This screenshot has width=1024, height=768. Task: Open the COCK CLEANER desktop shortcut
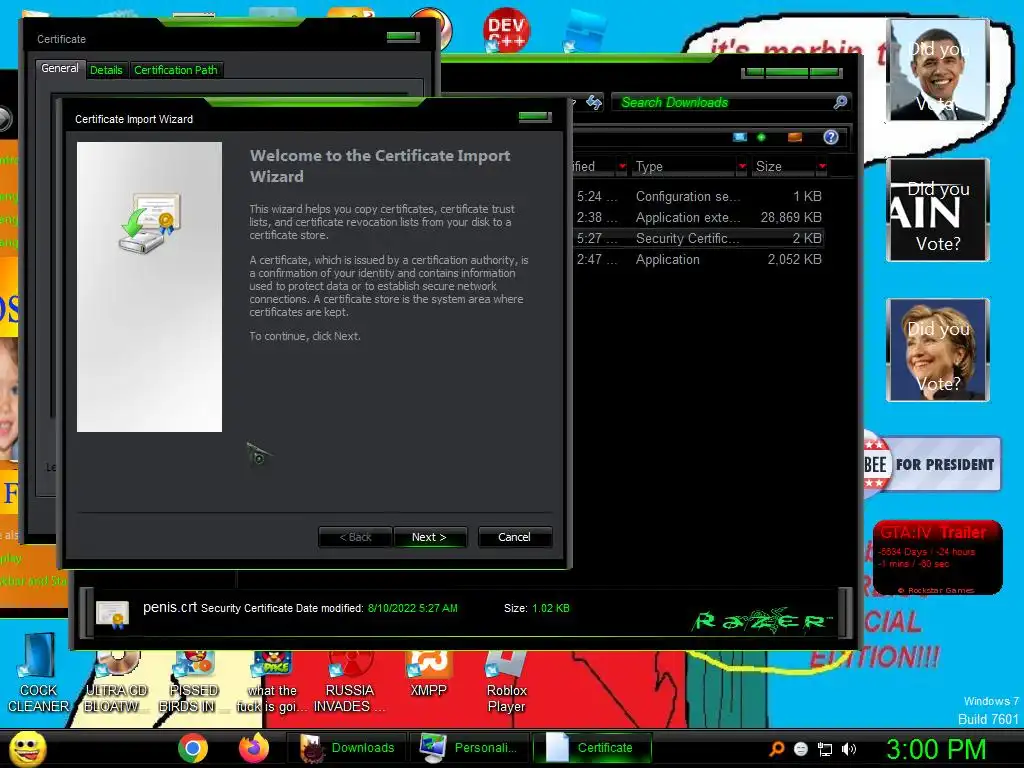[39, 673]
